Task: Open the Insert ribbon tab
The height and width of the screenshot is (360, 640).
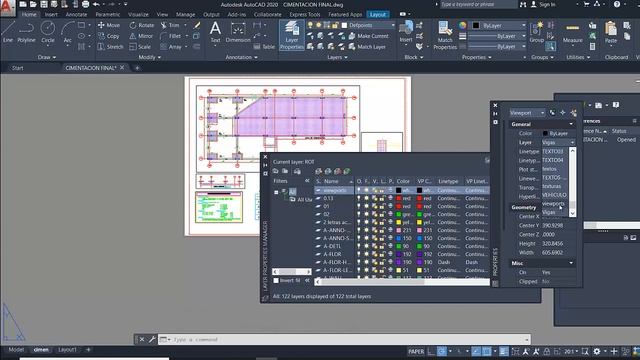Action: 51,14
